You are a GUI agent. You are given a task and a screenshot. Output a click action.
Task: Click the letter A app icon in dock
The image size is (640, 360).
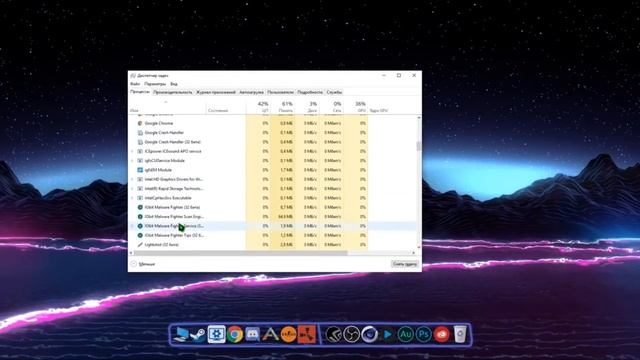point(270,334)
